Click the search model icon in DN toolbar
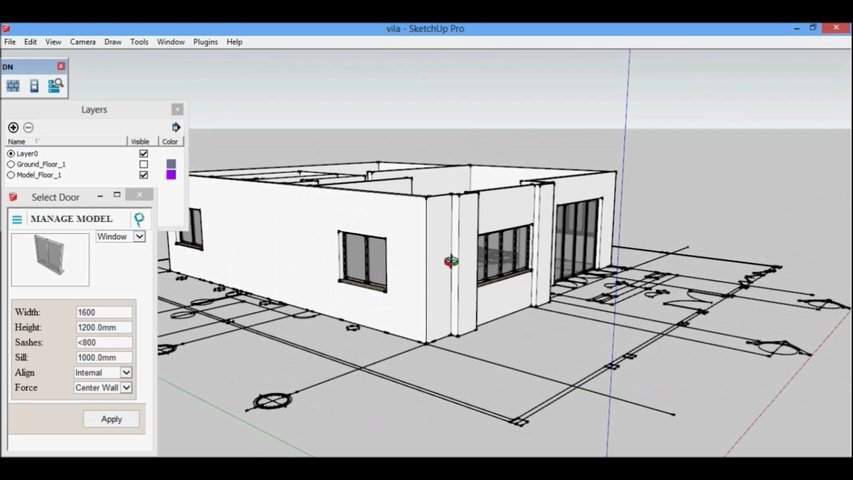 coord(56,86)
